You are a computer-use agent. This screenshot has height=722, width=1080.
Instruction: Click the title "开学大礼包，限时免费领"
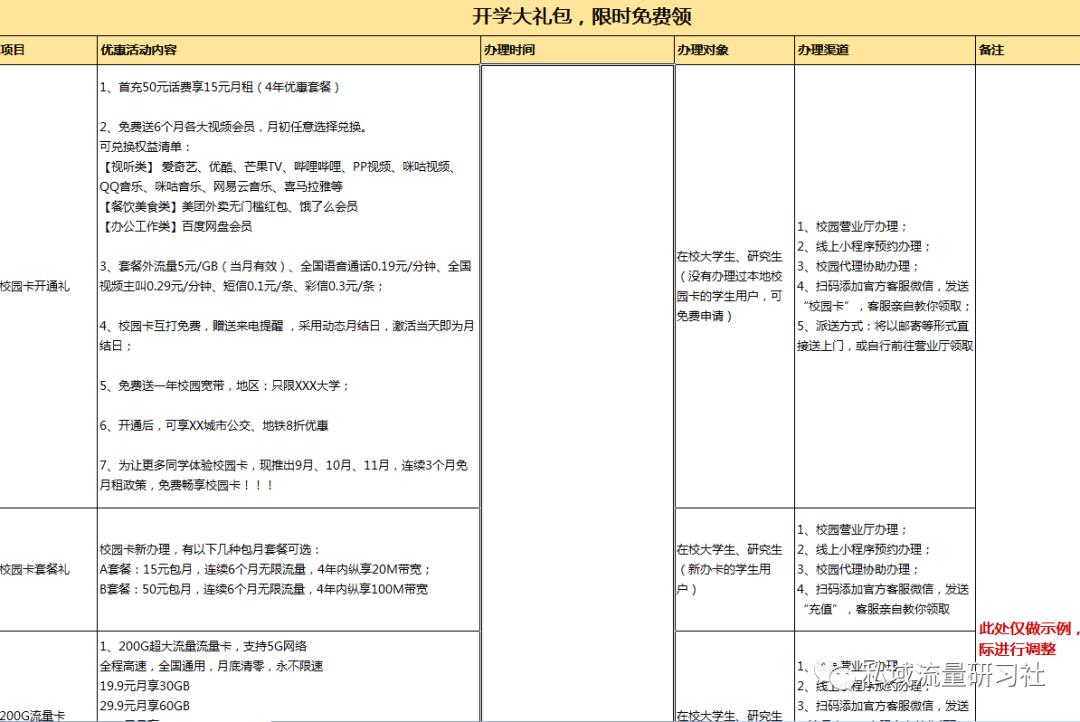(582, 17)
